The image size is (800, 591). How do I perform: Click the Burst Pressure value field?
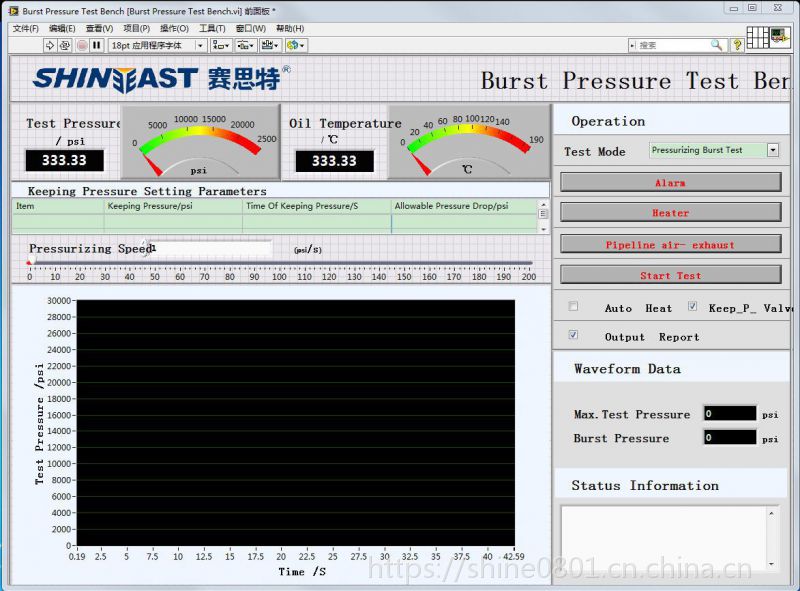tap(730, 437)
